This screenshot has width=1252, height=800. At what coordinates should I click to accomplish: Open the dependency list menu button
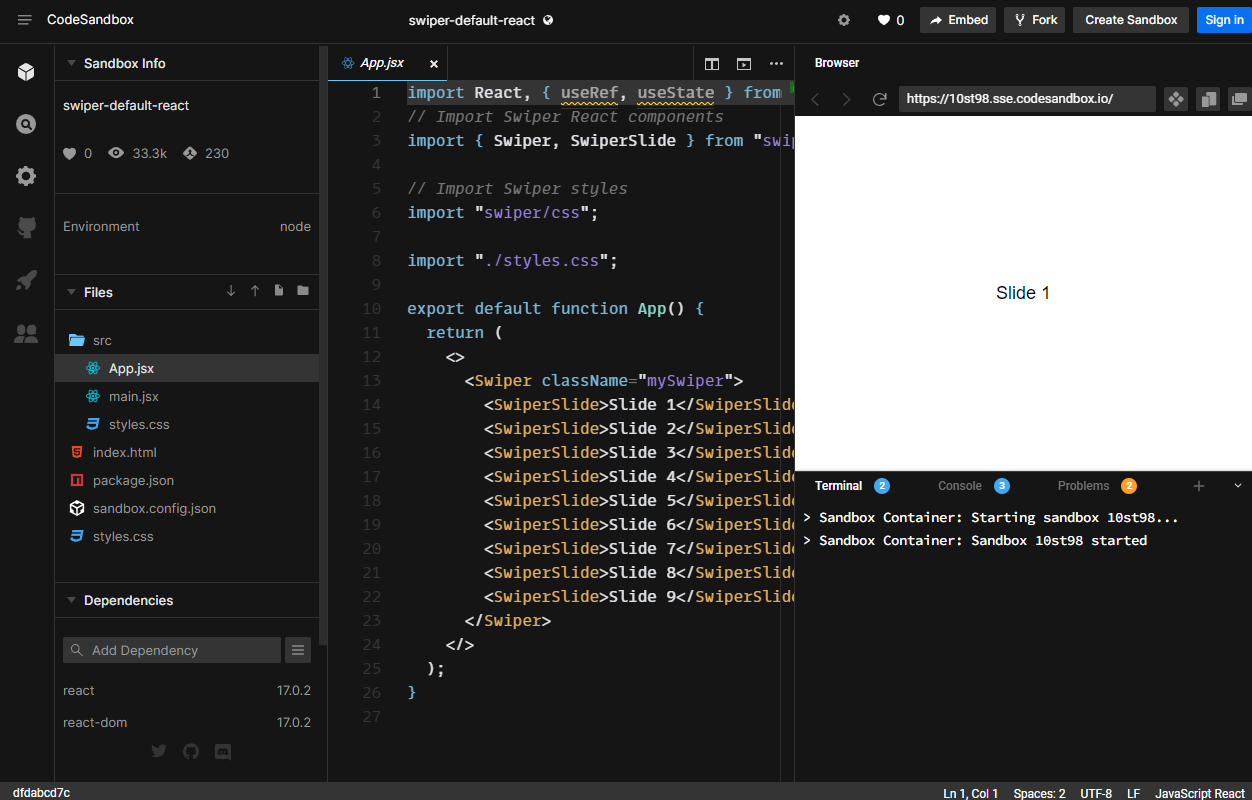pos(298,650)
